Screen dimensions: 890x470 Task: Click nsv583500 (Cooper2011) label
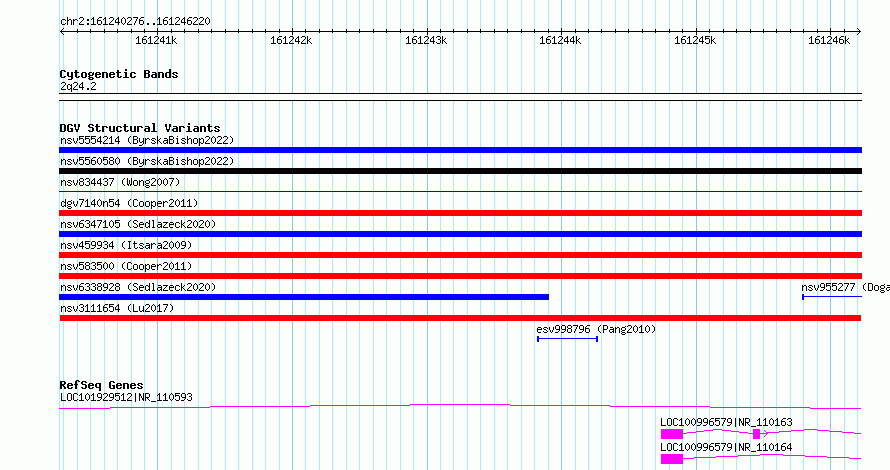point(126,266)
